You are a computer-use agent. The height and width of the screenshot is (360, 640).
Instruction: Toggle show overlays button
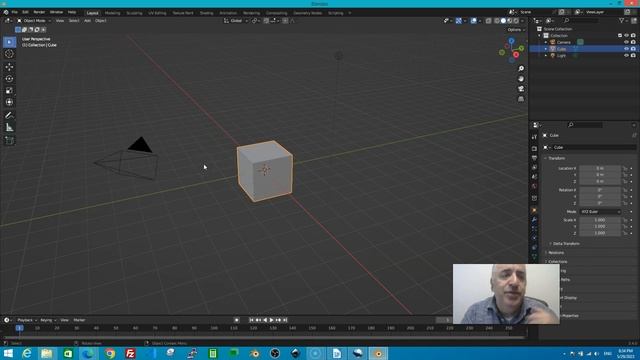[473, 21]
